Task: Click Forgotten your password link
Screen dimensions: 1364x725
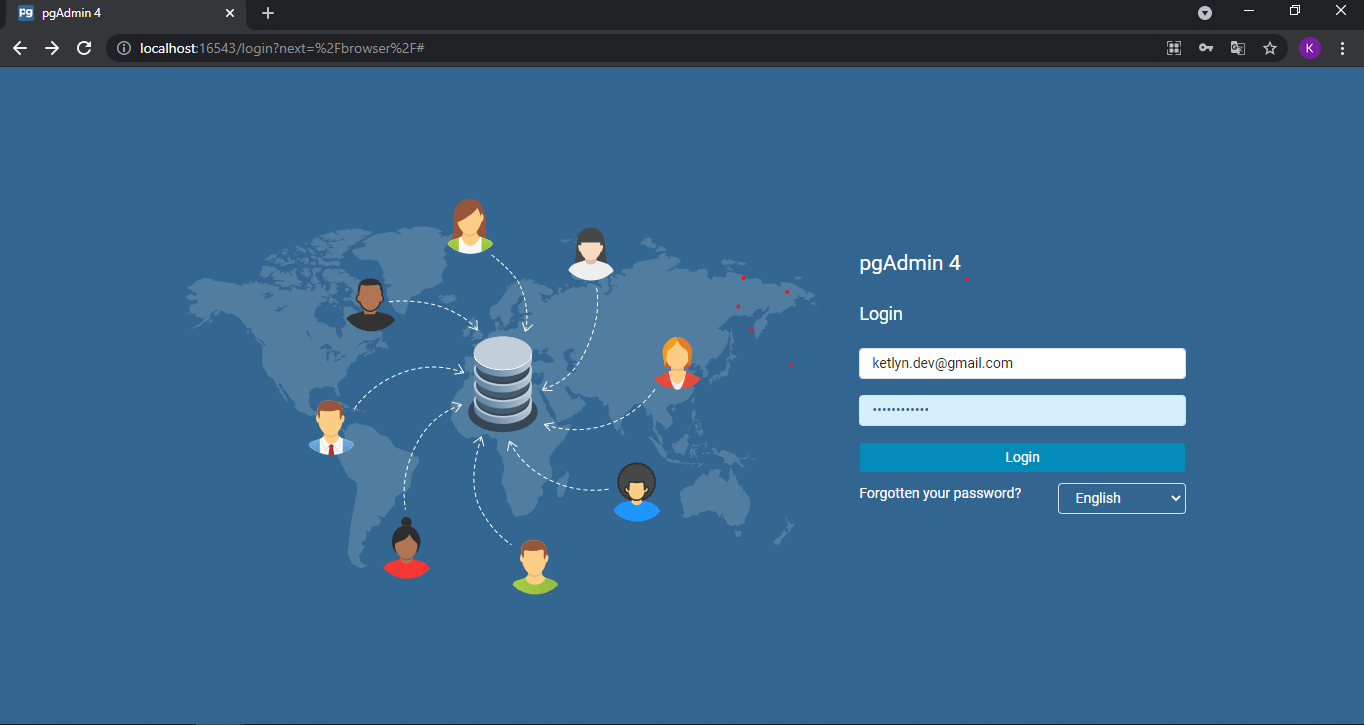Action: pyautogui.click(x=940, y=493)
